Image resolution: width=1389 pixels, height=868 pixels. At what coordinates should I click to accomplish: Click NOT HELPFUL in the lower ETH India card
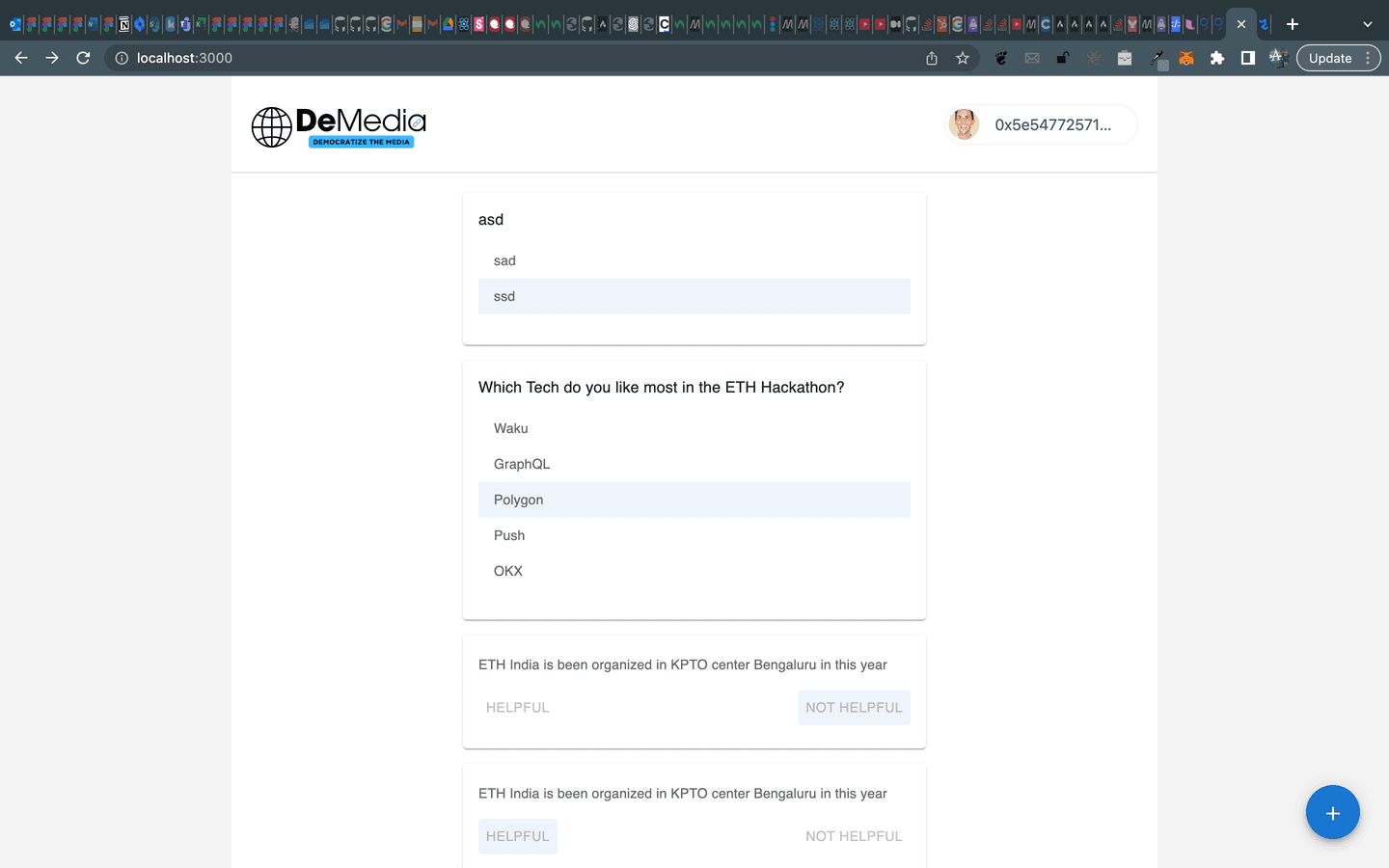[x=854, y=836]
